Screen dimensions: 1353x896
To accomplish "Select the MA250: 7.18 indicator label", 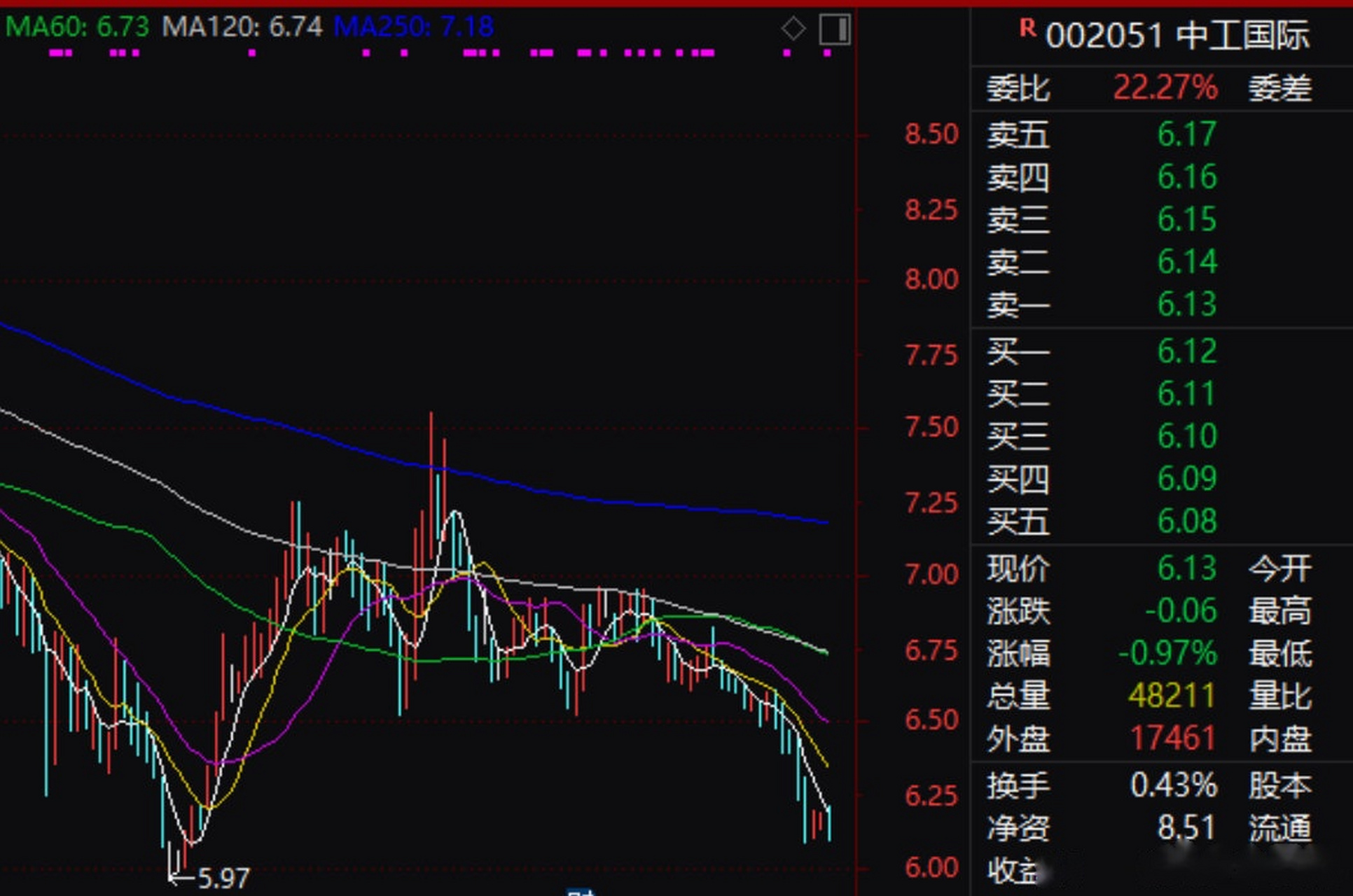I will point(414,27).
